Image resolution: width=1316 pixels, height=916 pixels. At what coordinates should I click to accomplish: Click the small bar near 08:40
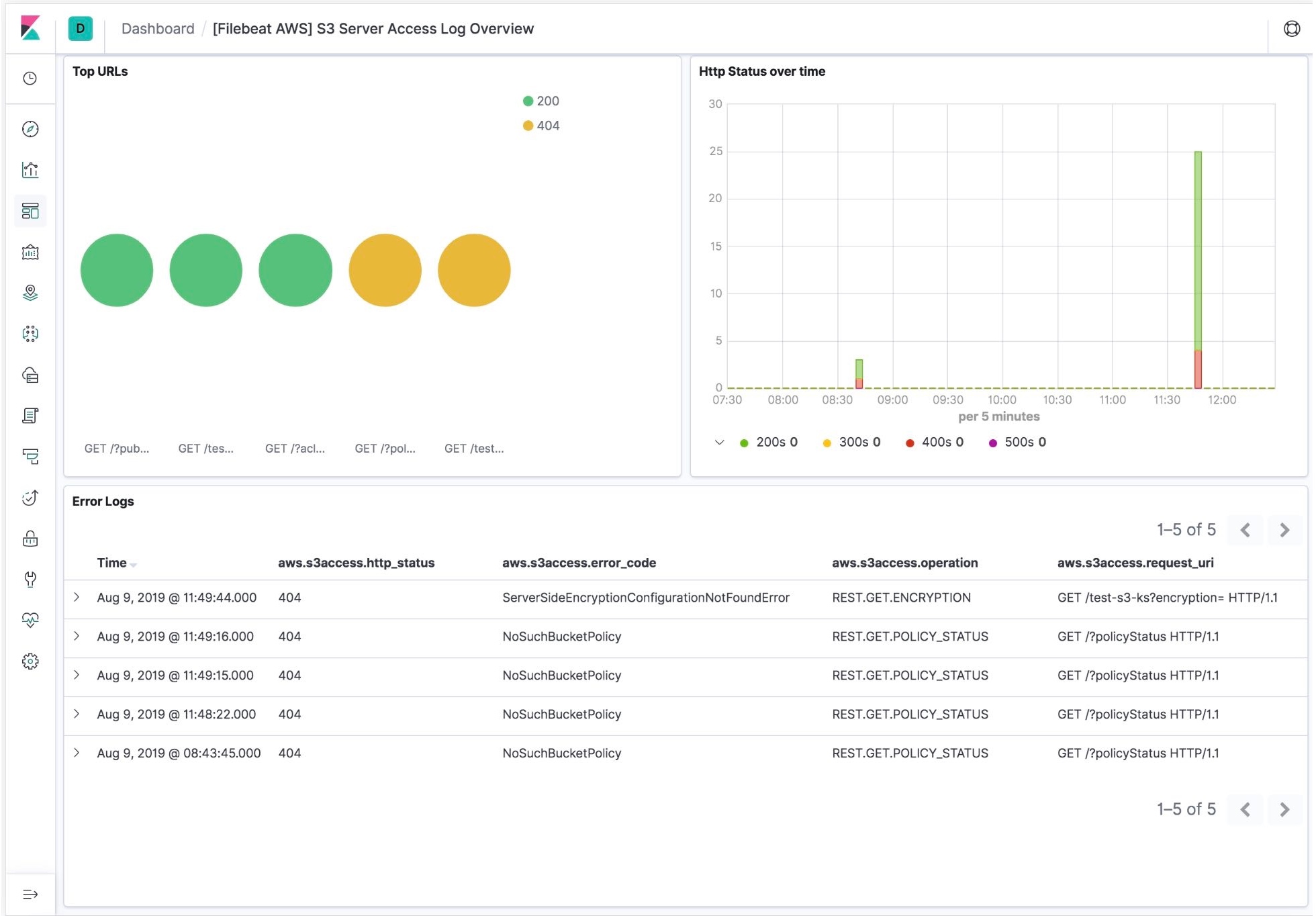859,374
